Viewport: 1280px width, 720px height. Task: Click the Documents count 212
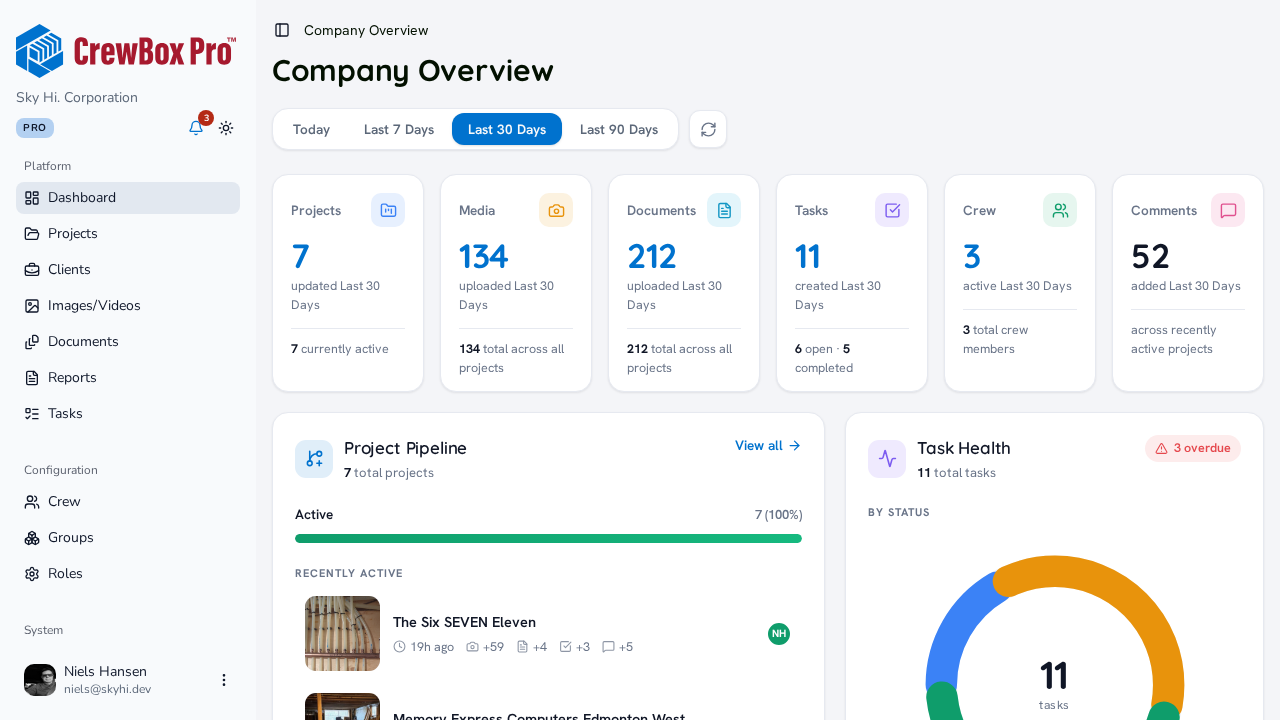pos(652,257)
